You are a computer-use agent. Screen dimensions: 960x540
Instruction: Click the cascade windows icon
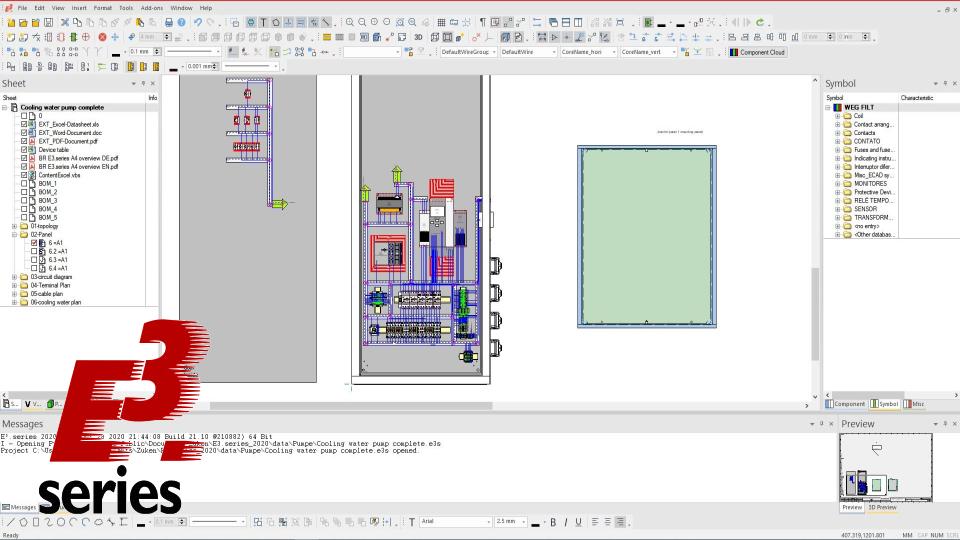tap(553, 23)
